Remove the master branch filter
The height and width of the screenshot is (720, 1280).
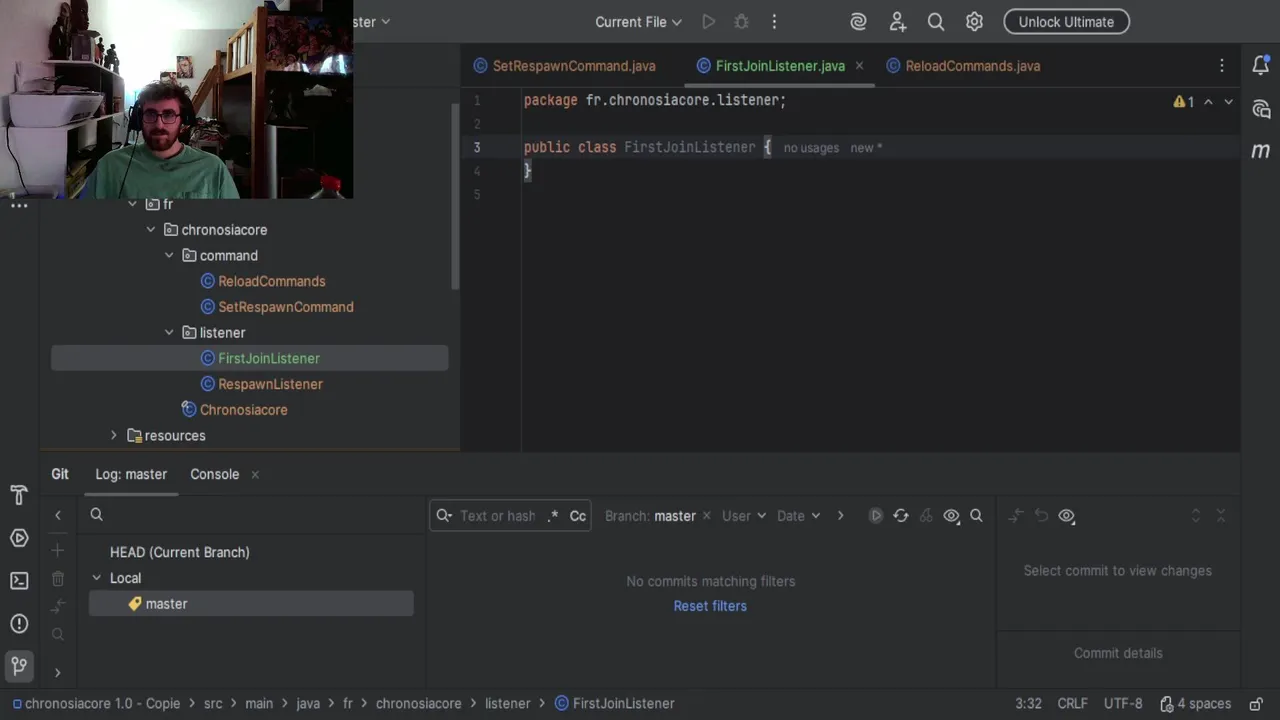click(x=706, y=516)
